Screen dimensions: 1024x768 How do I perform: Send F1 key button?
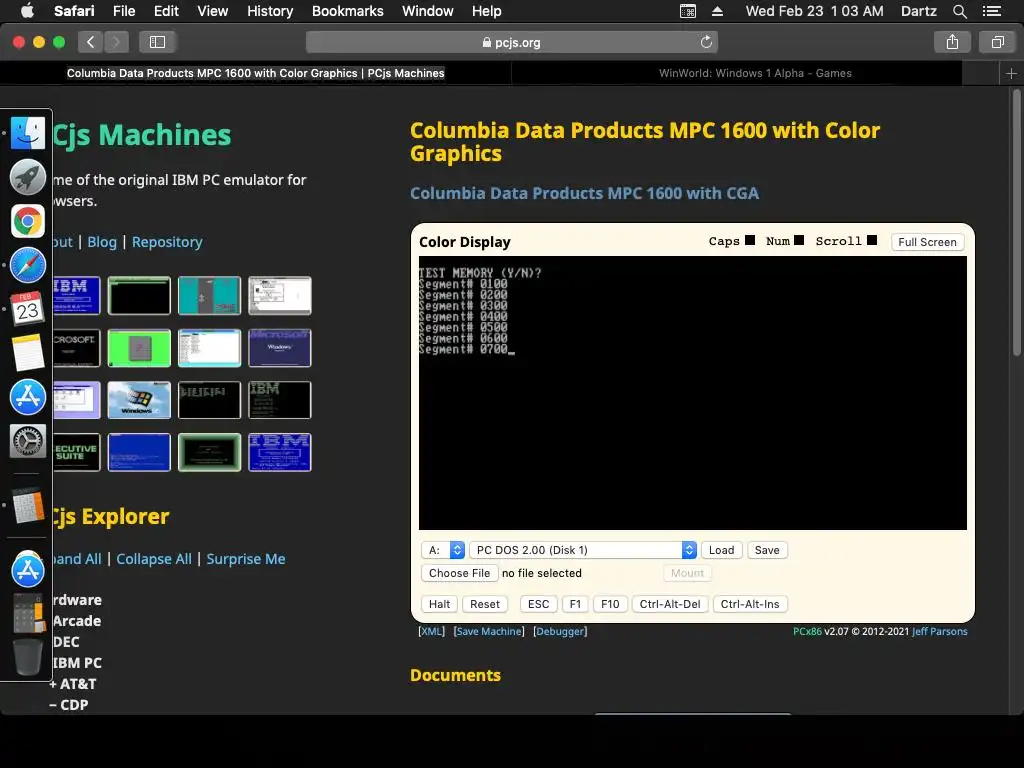[575, 604]
